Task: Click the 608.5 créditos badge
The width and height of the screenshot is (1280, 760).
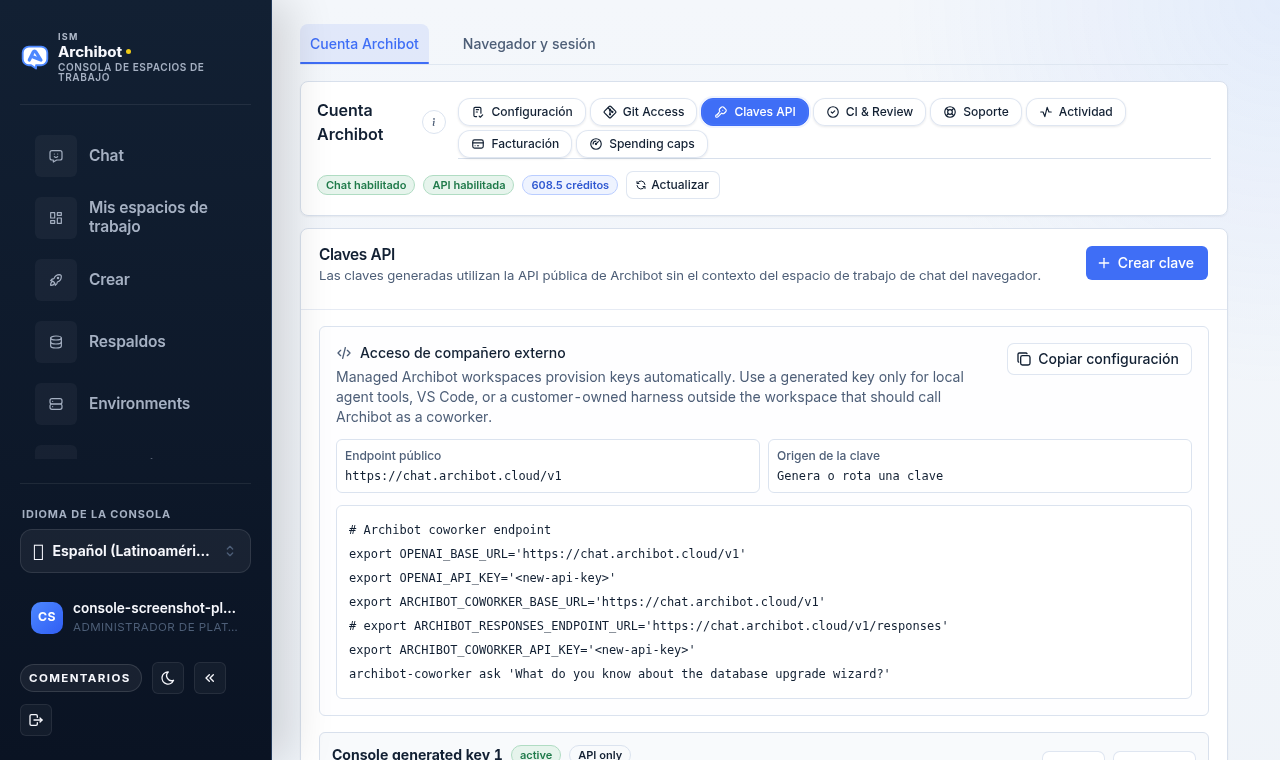Action: 570,185
